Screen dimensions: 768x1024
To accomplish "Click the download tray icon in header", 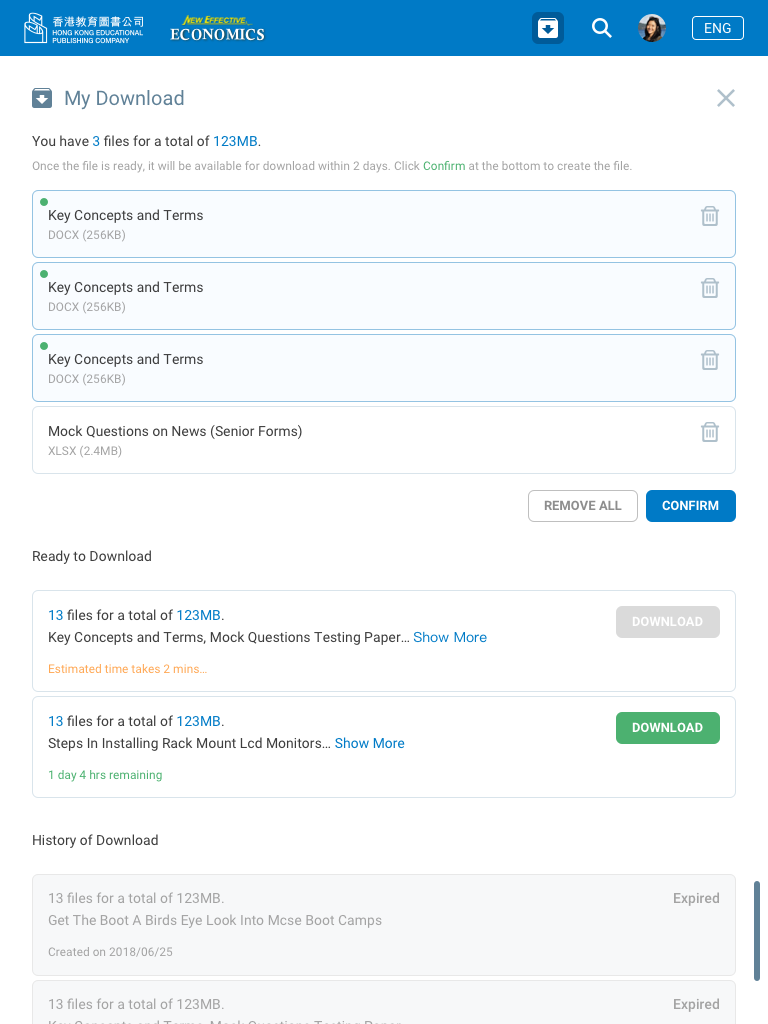I will coord(548,28).
